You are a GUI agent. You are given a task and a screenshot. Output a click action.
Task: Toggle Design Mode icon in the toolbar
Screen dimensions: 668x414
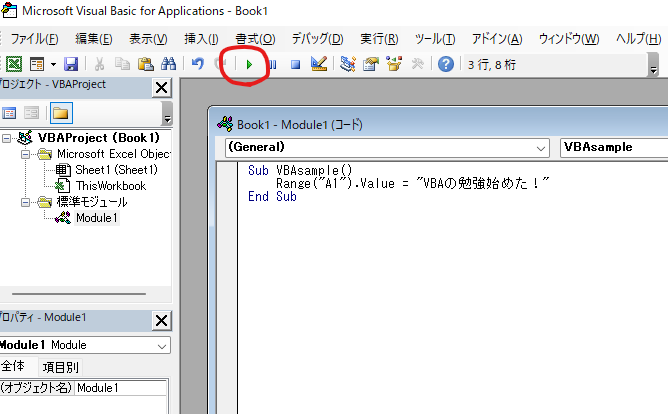(319, 64)
